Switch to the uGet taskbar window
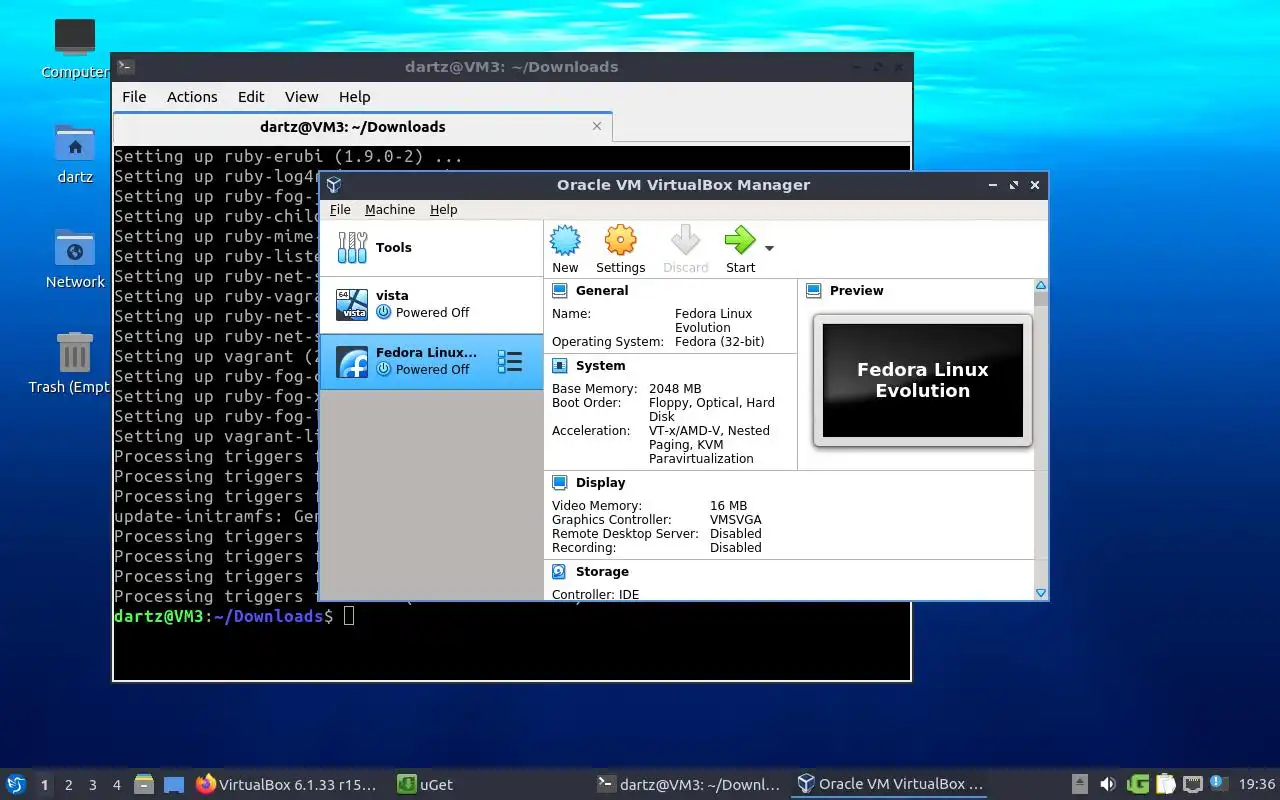The height and width of the screenshot is (800, 1280). pyautogui.click(x=426, y=784)
